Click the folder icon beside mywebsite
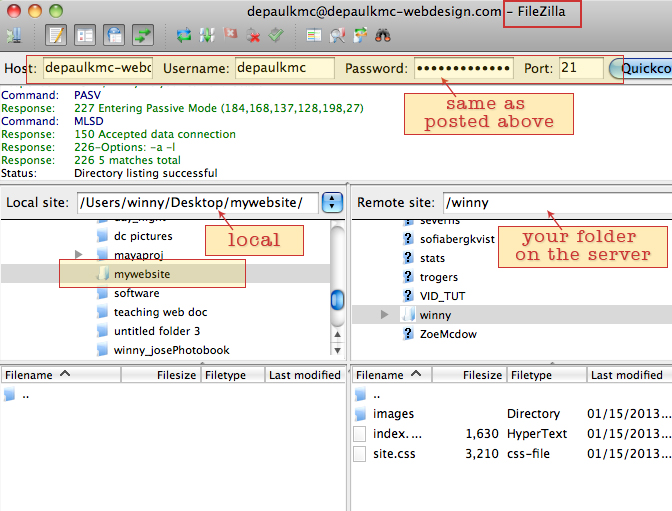 [102, 273]
